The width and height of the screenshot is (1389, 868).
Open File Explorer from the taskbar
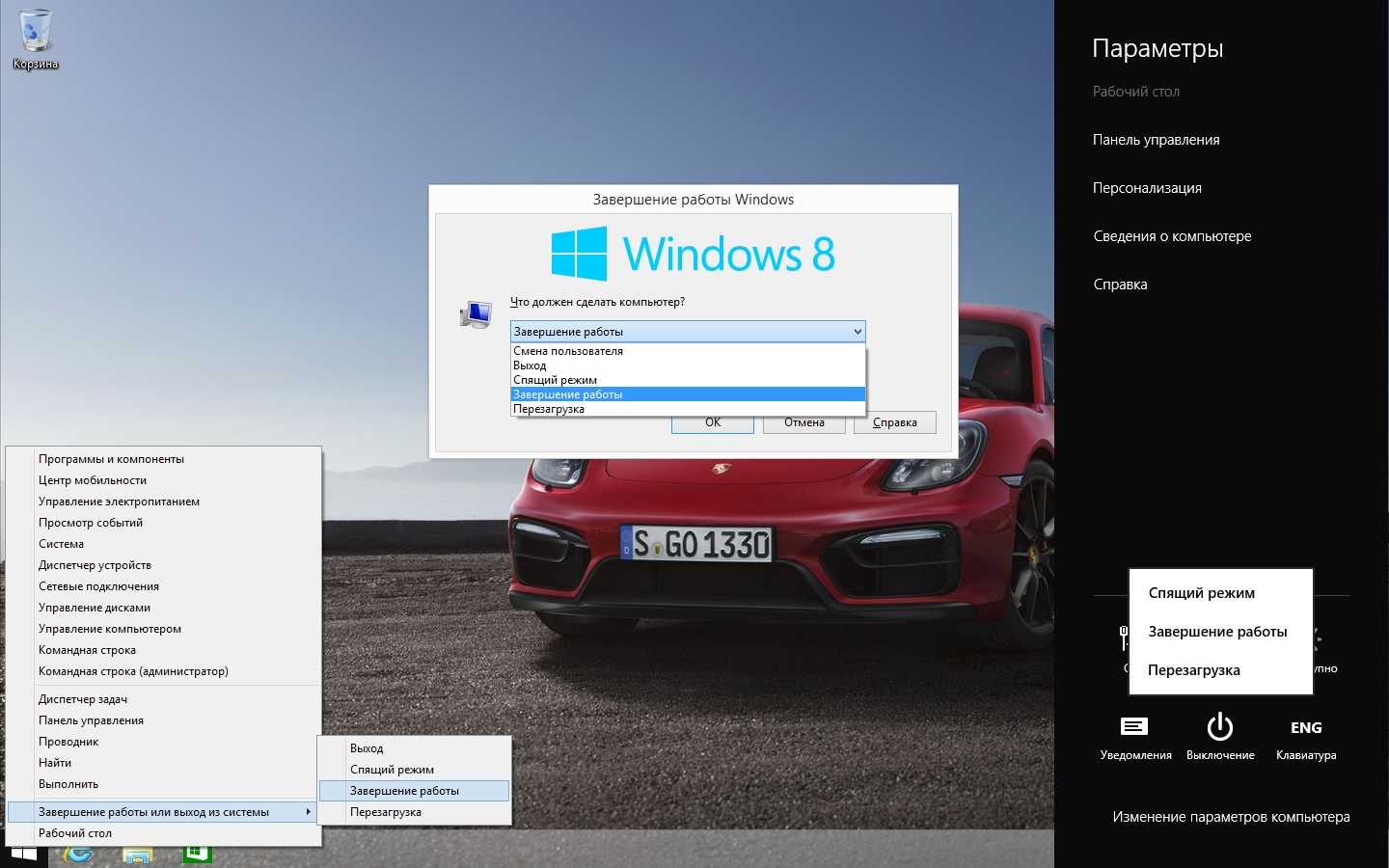pyautogui.click(x=137, y=854)
